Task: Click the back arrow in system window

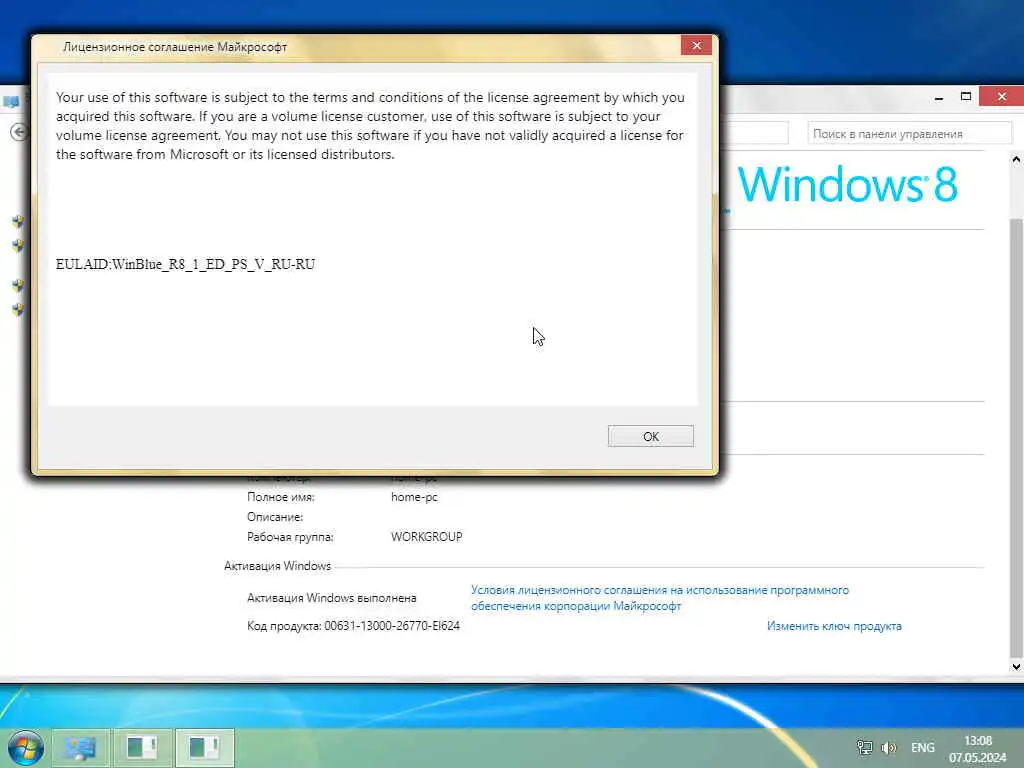Action: pos(19,133)
